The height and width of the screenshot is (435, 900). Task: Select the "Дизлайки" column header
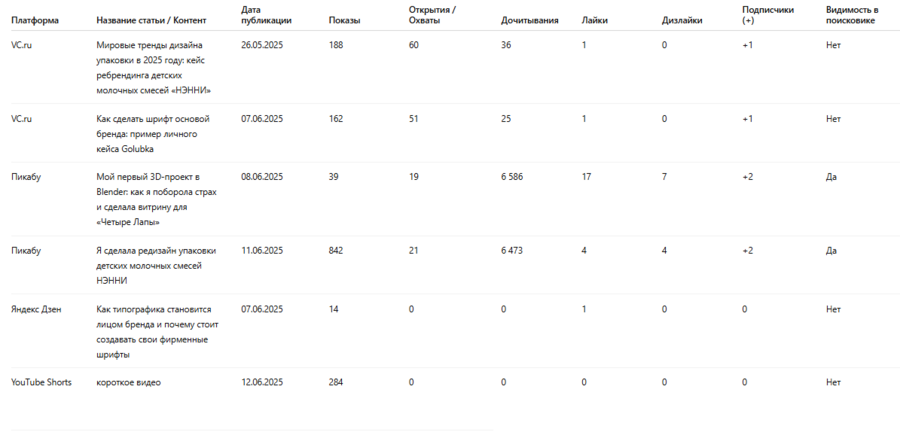pyautogui.click(x=681, y=21)
